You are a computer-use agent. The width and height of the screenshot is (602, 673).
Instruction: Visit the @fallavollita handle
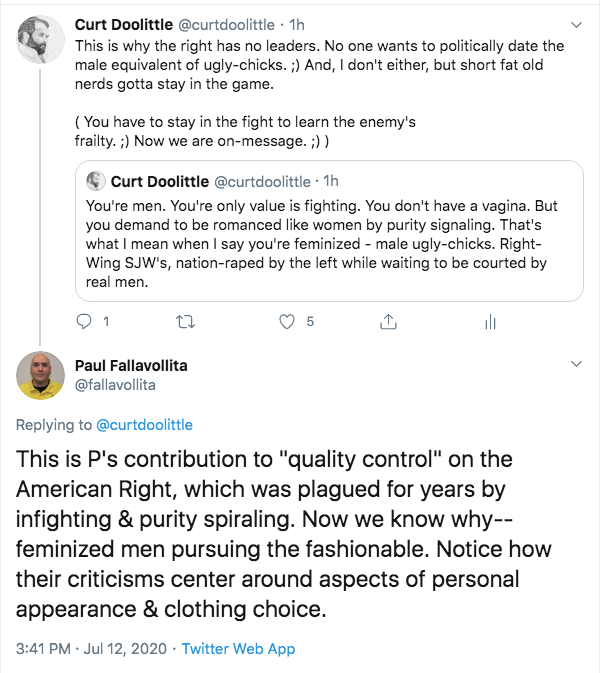116,384
